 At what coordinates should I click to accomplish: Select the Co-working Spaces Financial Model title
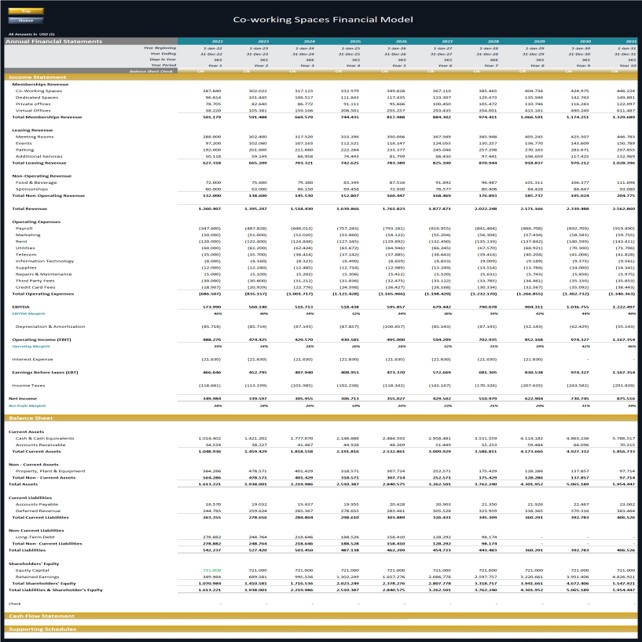(323, 20)
